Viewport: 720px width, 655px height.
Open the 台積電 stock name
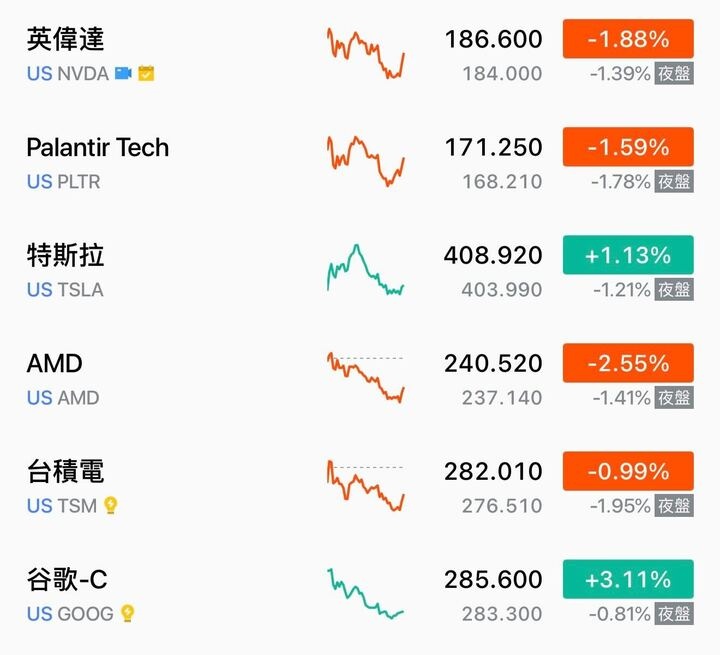(65, 471)
